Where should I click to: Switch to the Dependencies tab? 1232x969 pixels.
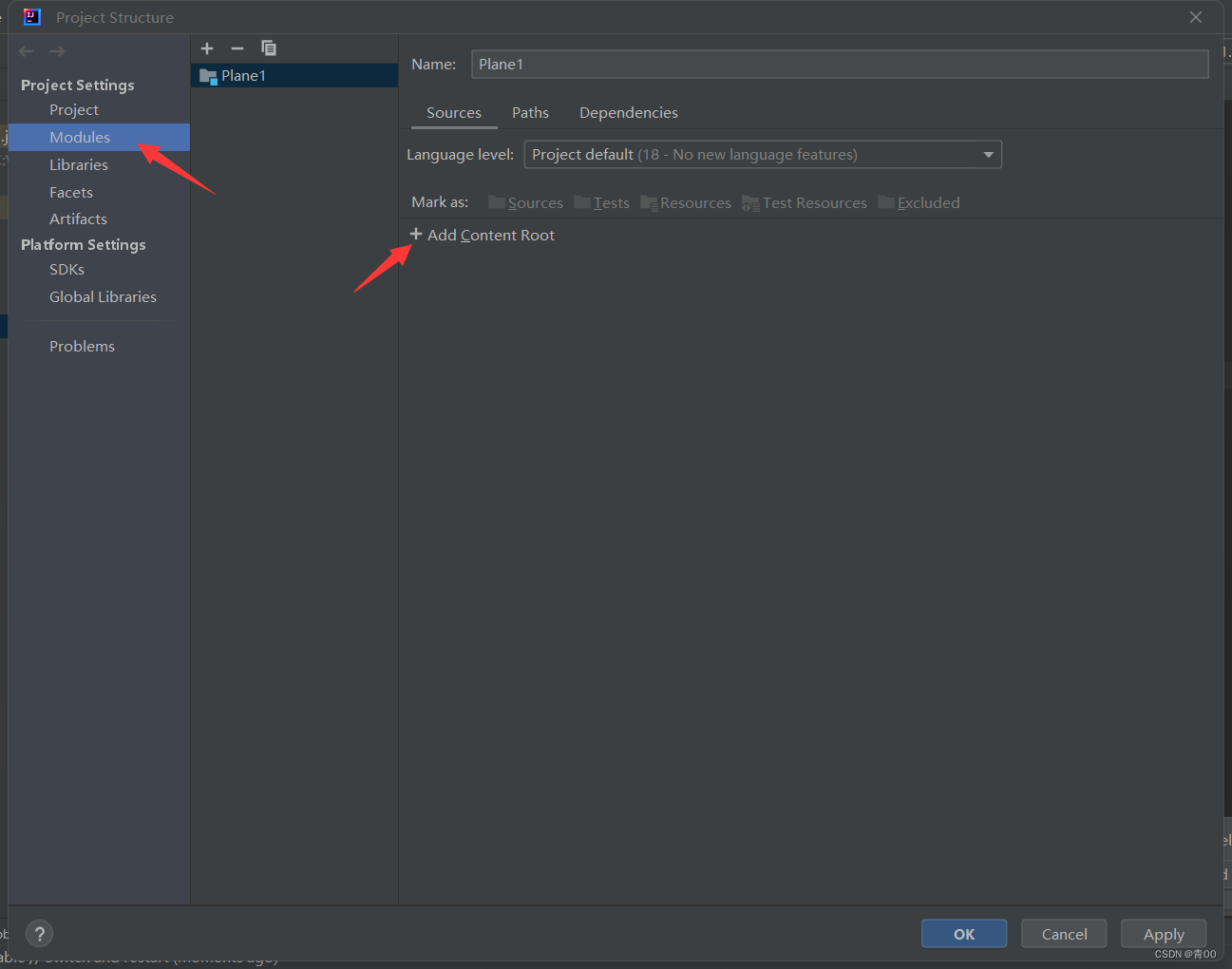click(x=629, y=113)
